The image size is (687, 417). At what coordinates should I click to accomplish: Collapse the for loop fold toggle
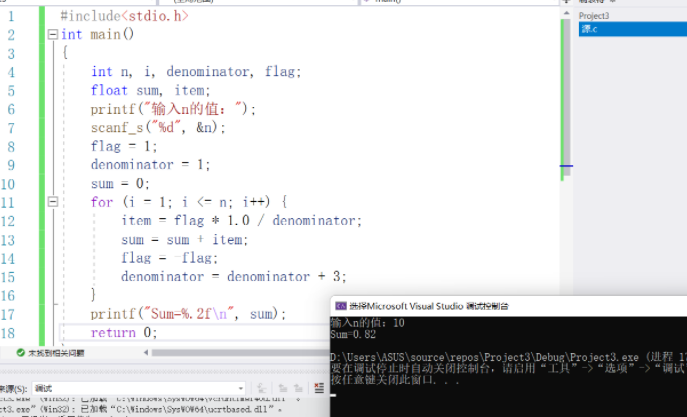pyautogui.click(x=53, y=202)
